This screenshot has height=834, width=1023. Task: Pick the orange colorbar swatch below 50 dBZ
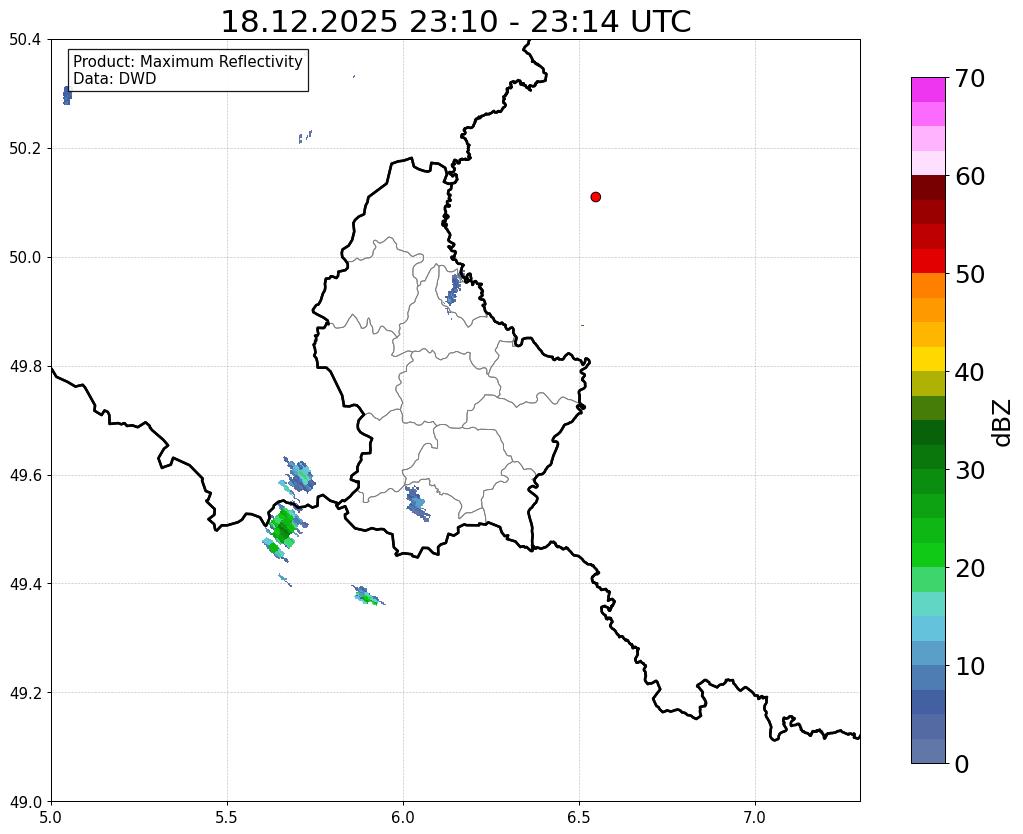(928, 286)
